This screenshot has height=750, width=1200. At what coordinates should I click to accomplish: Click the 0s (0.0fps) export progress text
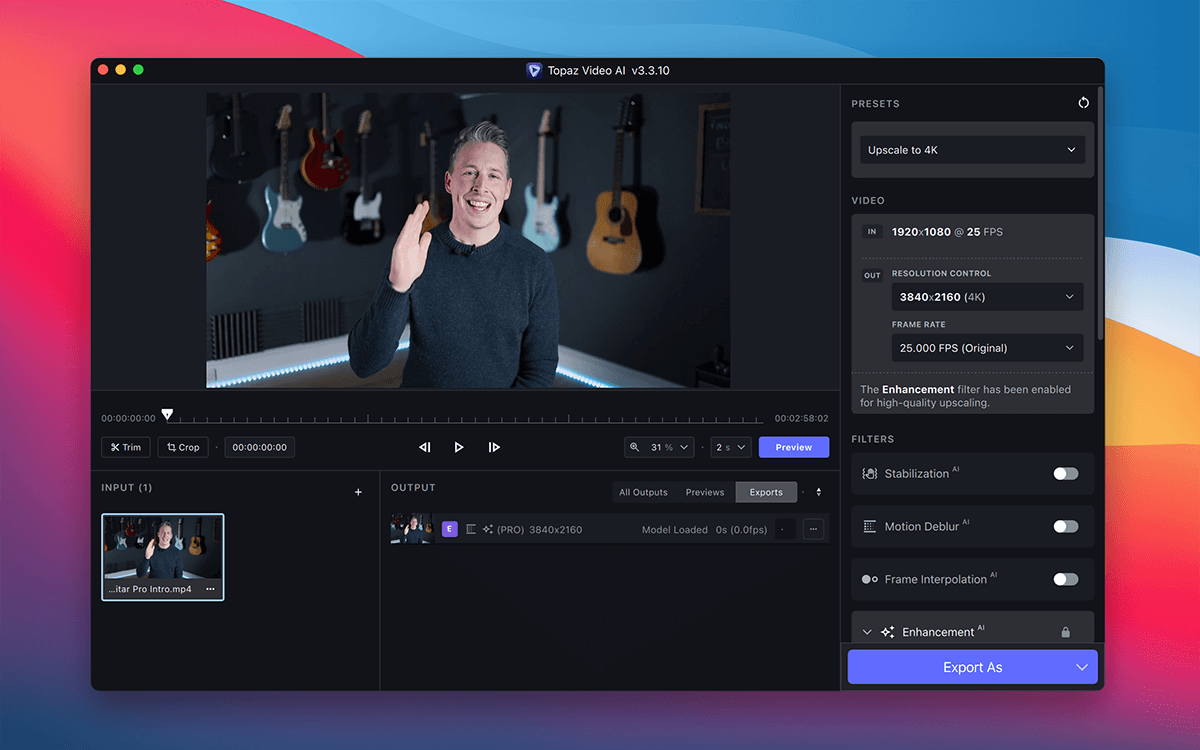pyautogui.click(x=741, y=529)
